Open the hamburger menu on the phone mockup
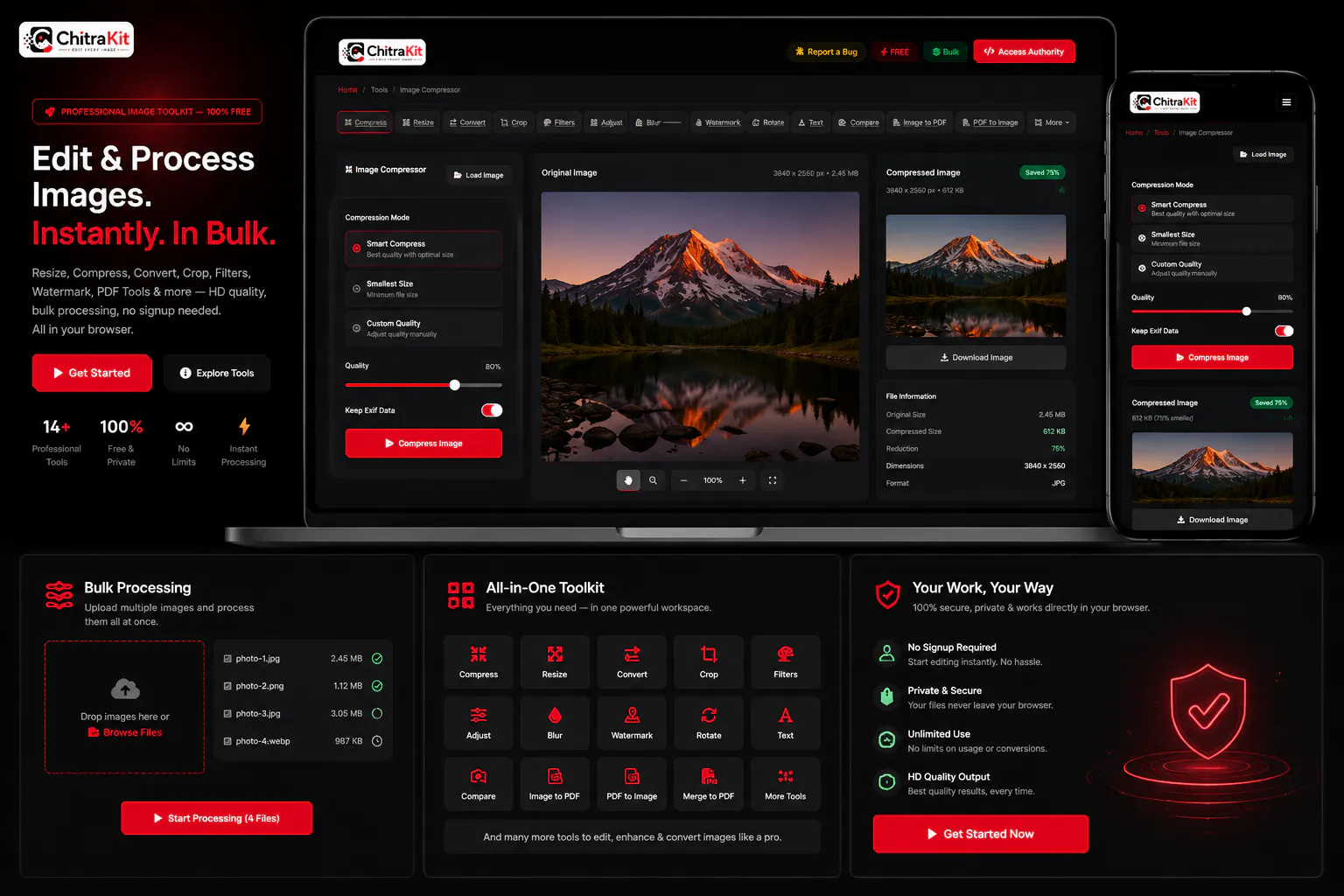This screenshot has width=1344, height=896. (x=1286, y=102)
